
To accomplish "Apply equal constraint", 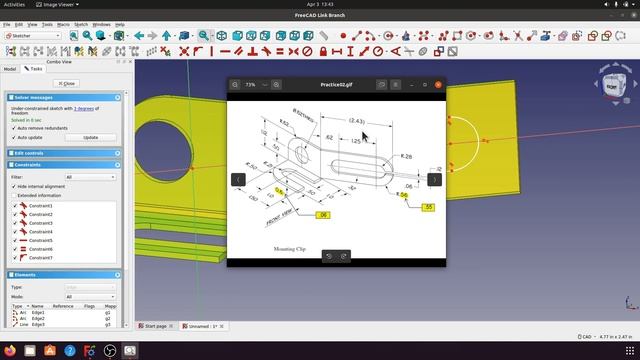I will point(280,52).
